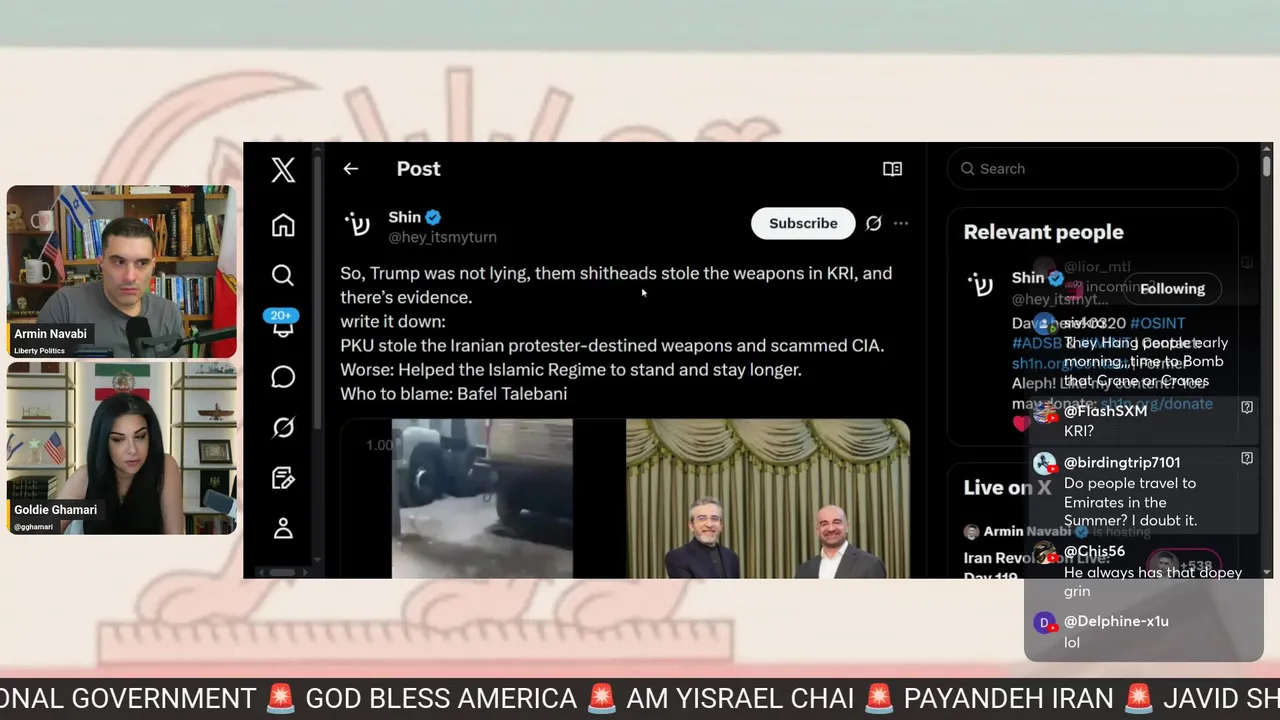This screenshot has height=720, width=1280.
Task: Click the Armin Navabi name label
Action: click(x=50, y=334)
